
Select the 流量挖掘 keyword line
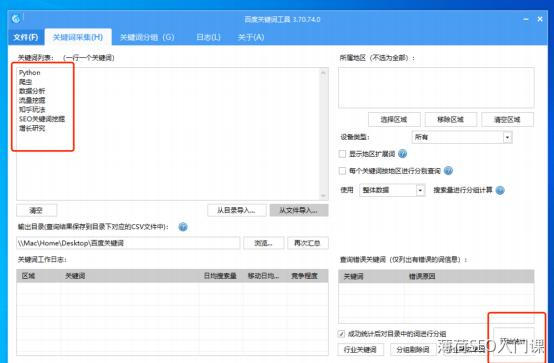click(x=32, y=100)
